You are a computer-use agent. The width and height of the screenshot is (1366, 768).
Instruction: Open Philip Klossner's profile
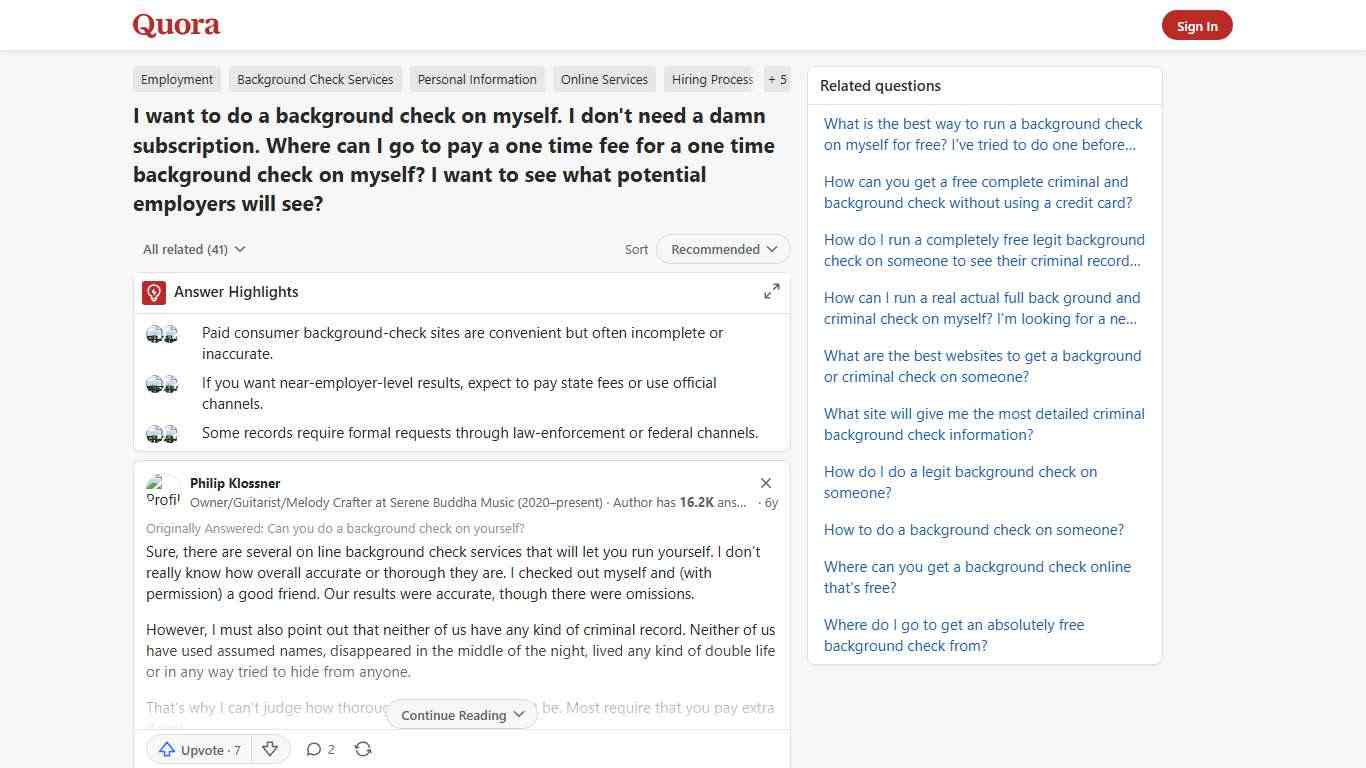pos(234,483)
